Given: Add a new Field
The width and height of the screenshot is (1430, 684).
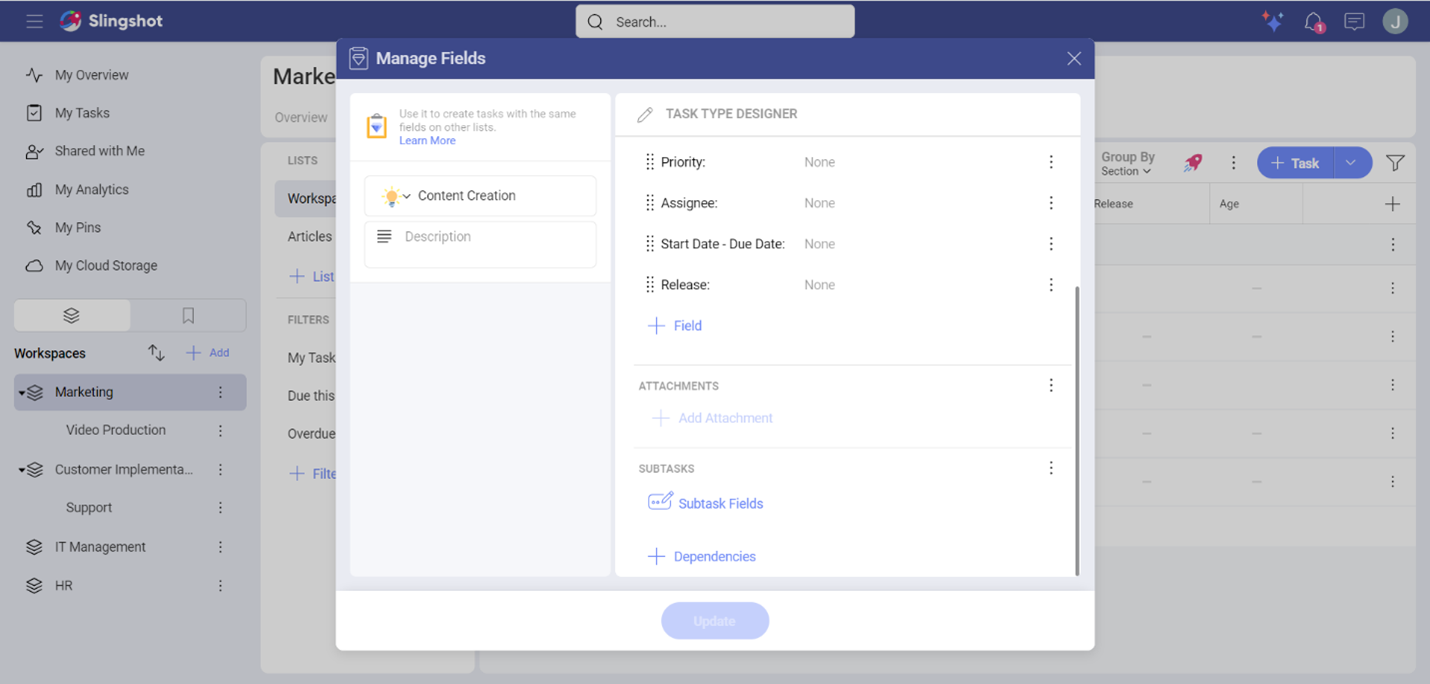Looking at the screenshot, I should point(675,326).
